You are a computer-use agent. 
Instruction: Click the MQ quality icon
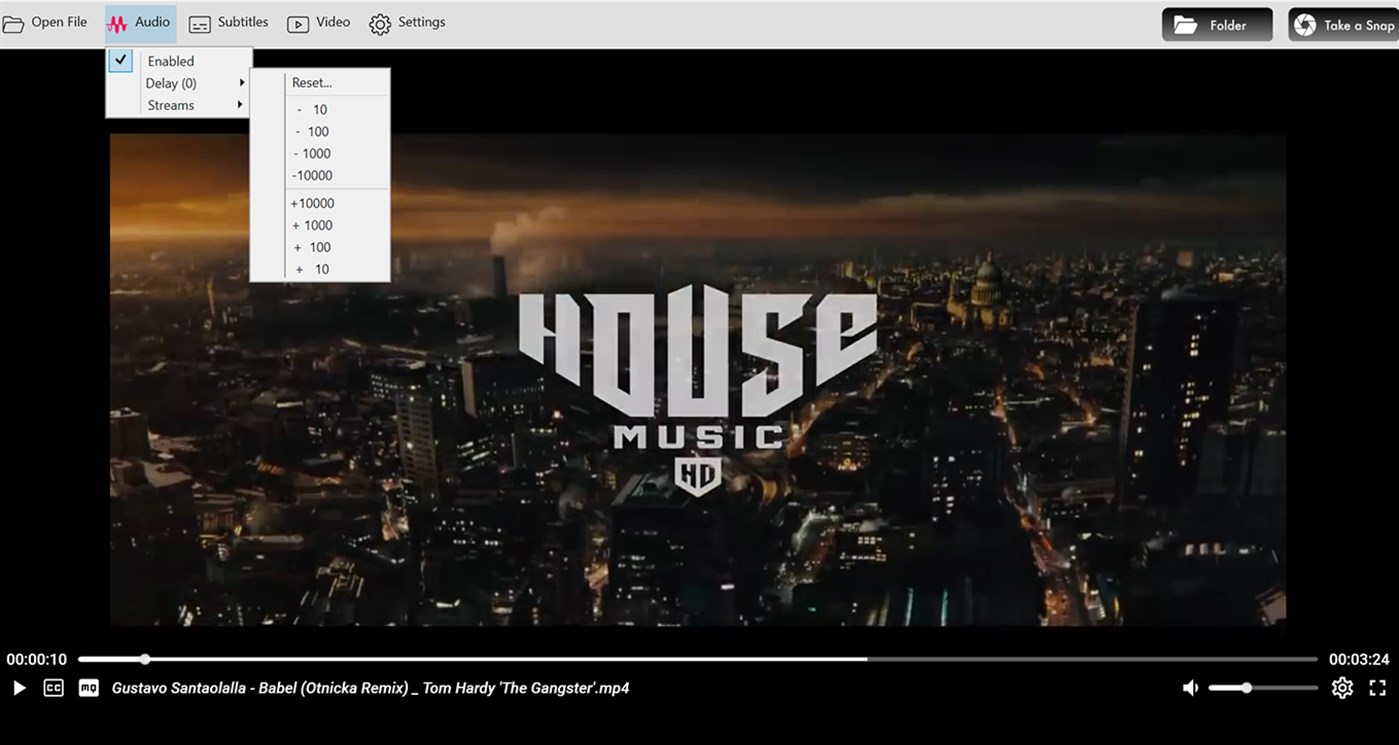87,687
